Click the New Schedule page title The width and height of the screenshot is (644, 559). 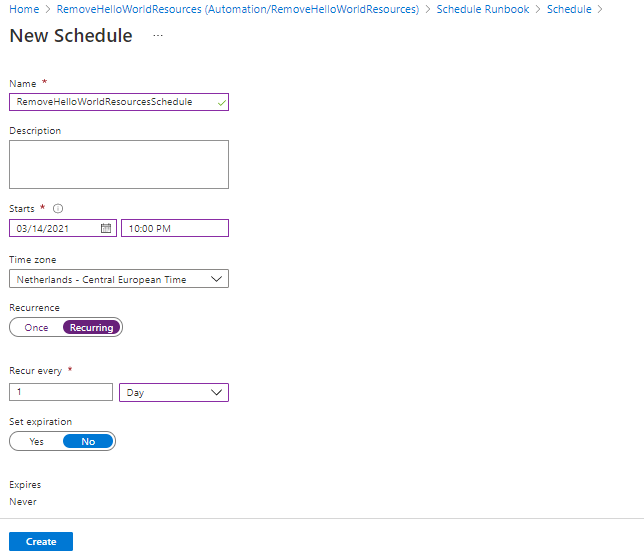click(71, 36)
